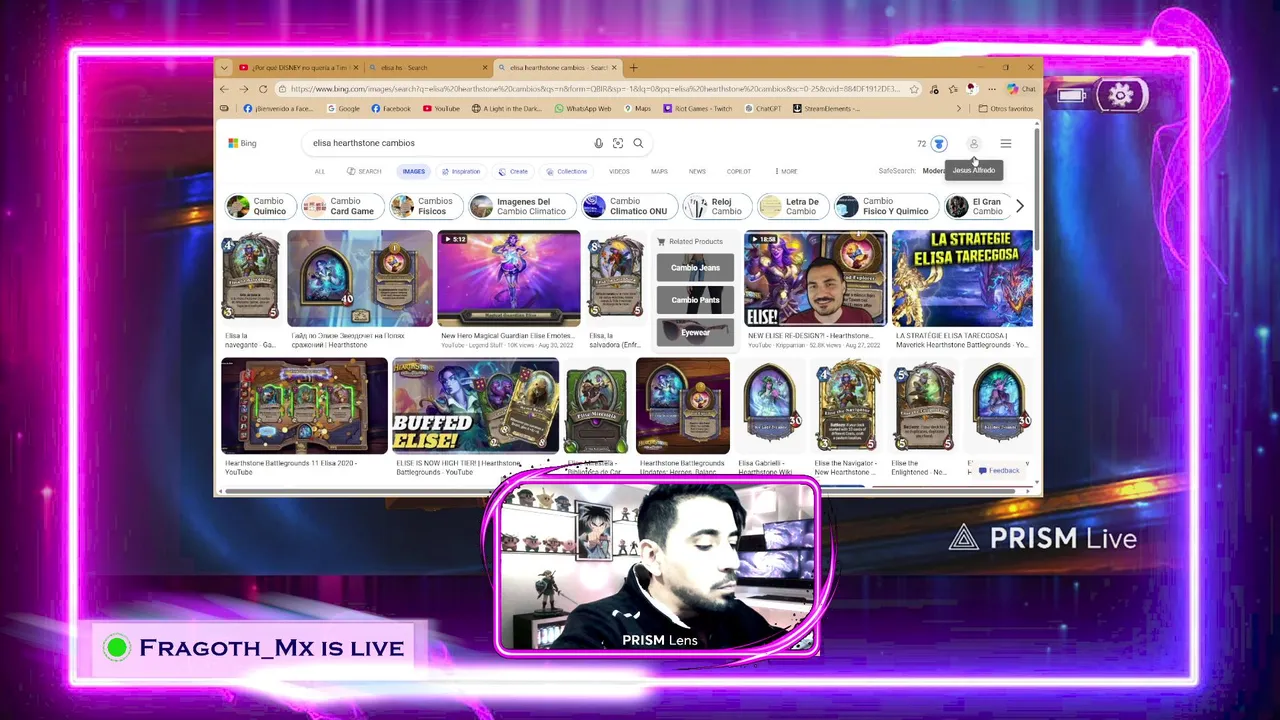Switch to the NEWS tab
Viewport: 1280px width, 720px height.
point(697,171)
